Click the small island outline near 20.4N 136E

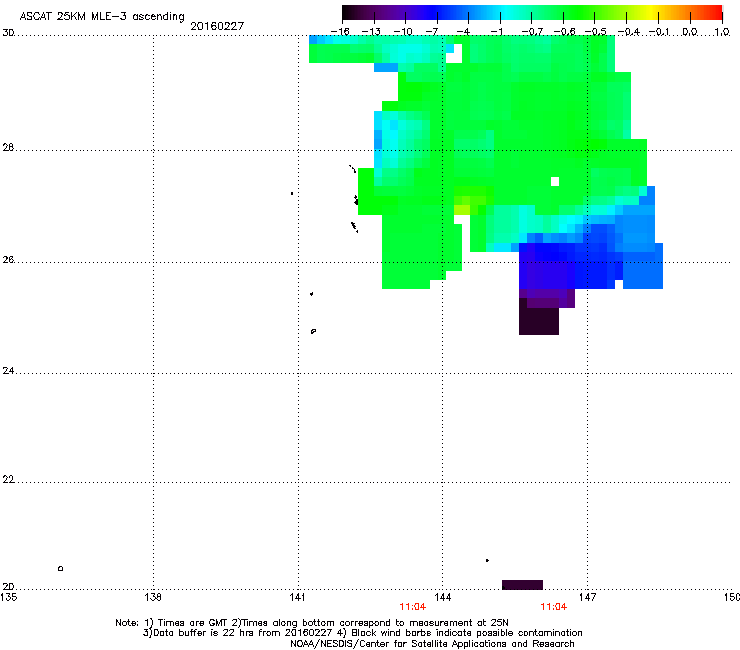coord(60,568)
